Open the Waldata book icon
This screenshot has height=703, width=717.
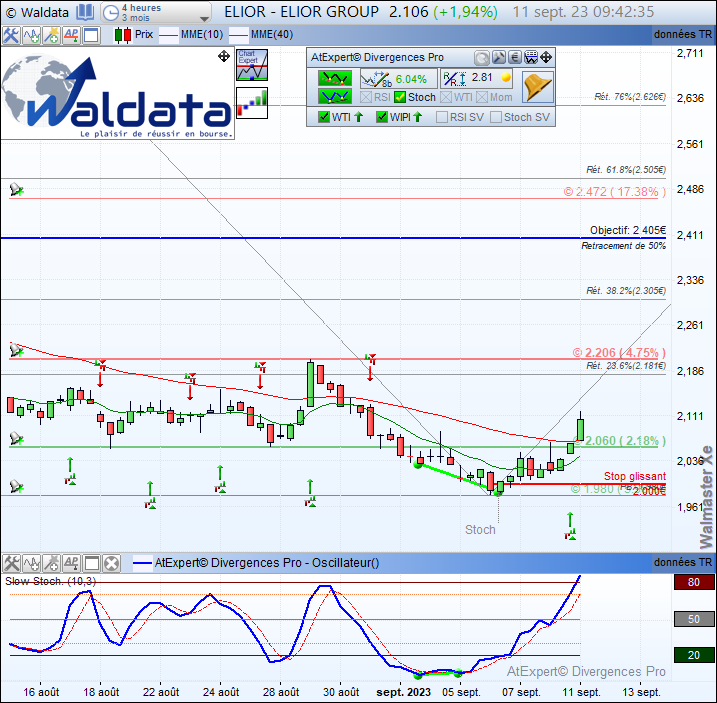pyautogui.click(x=85, y=12)
